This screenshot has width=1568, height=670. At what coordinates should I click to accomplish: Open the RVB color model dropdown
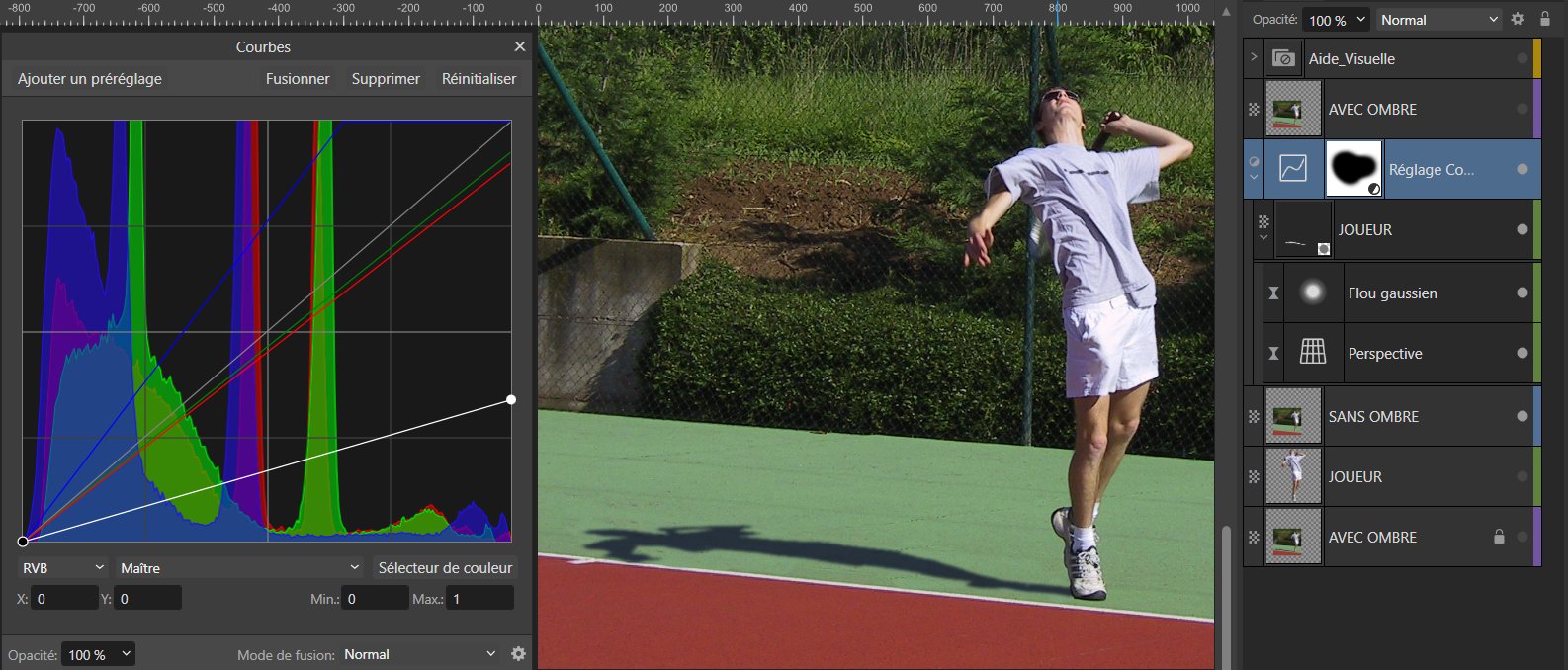coord(62,568)
